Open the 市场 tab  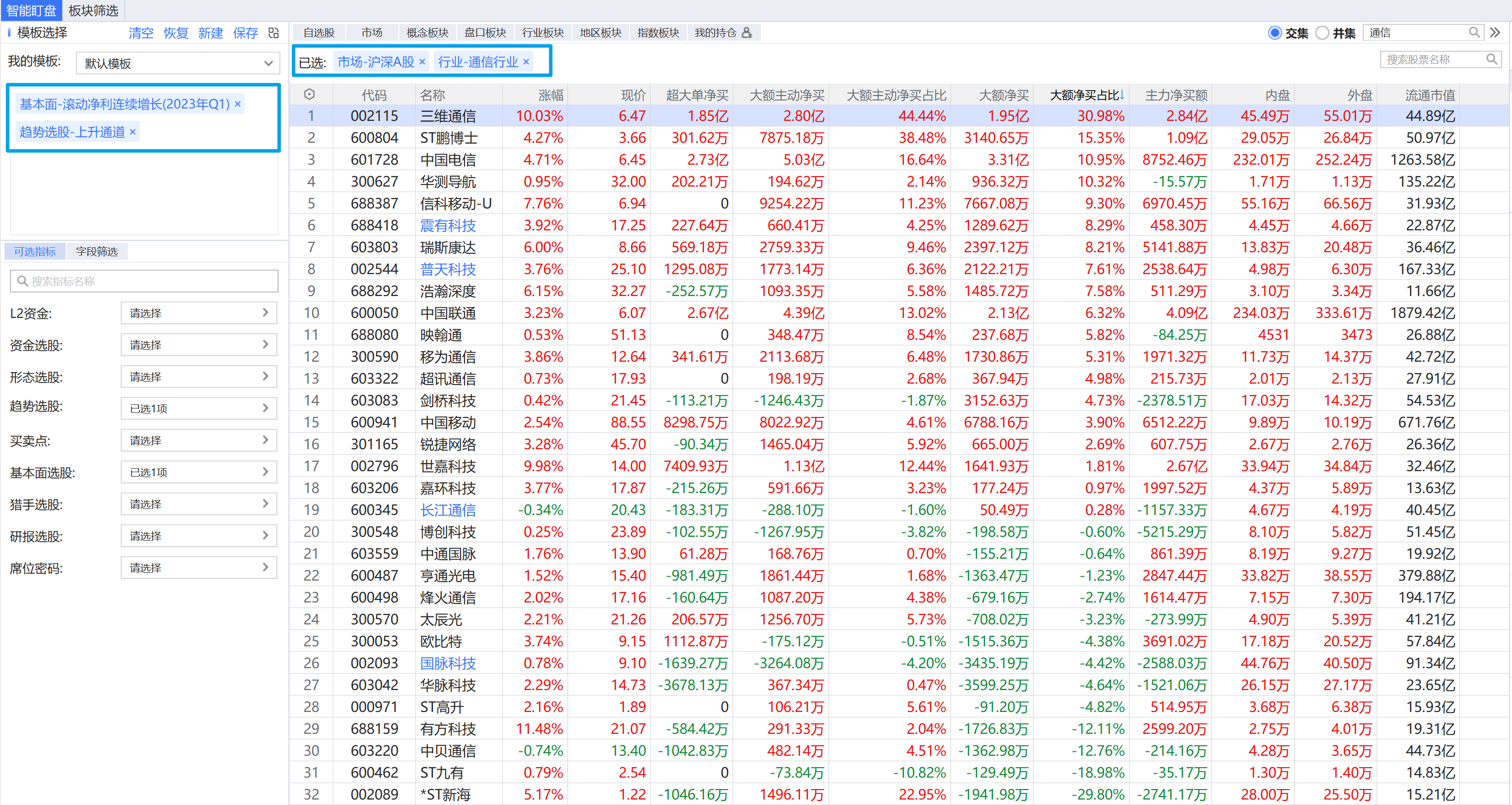pos(372,32)
